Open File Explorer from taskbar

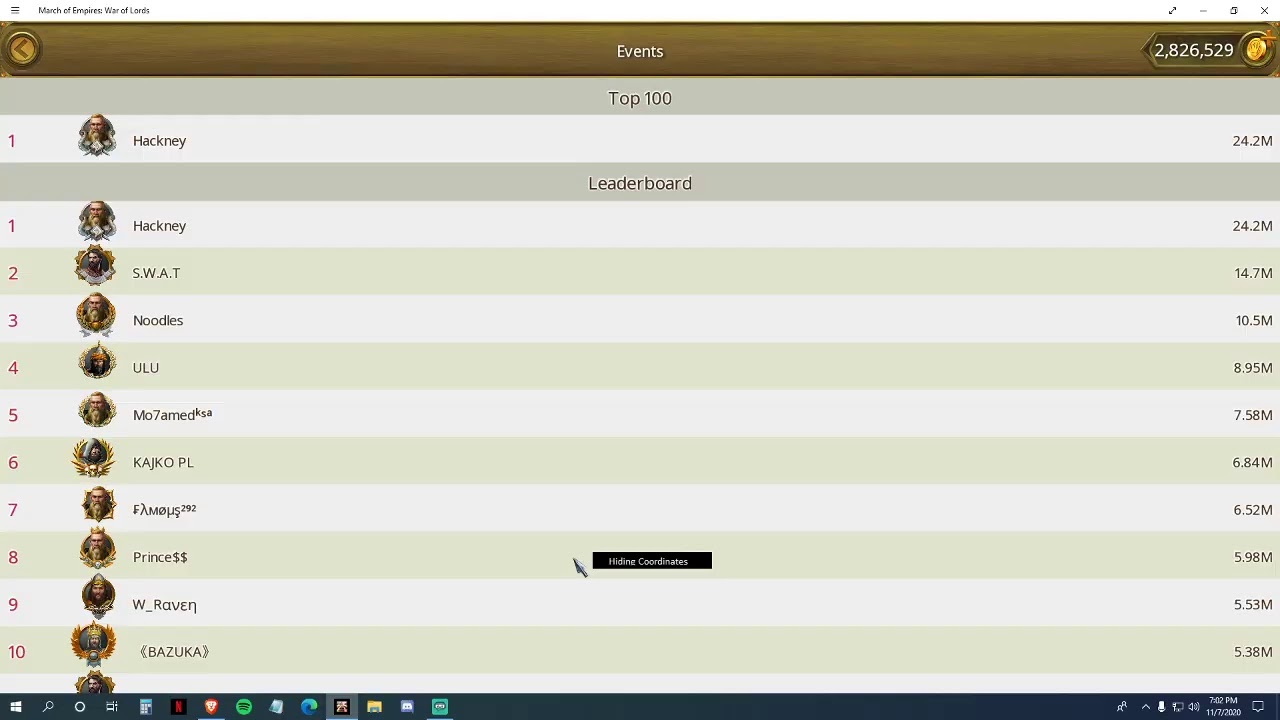pos(374,707)
